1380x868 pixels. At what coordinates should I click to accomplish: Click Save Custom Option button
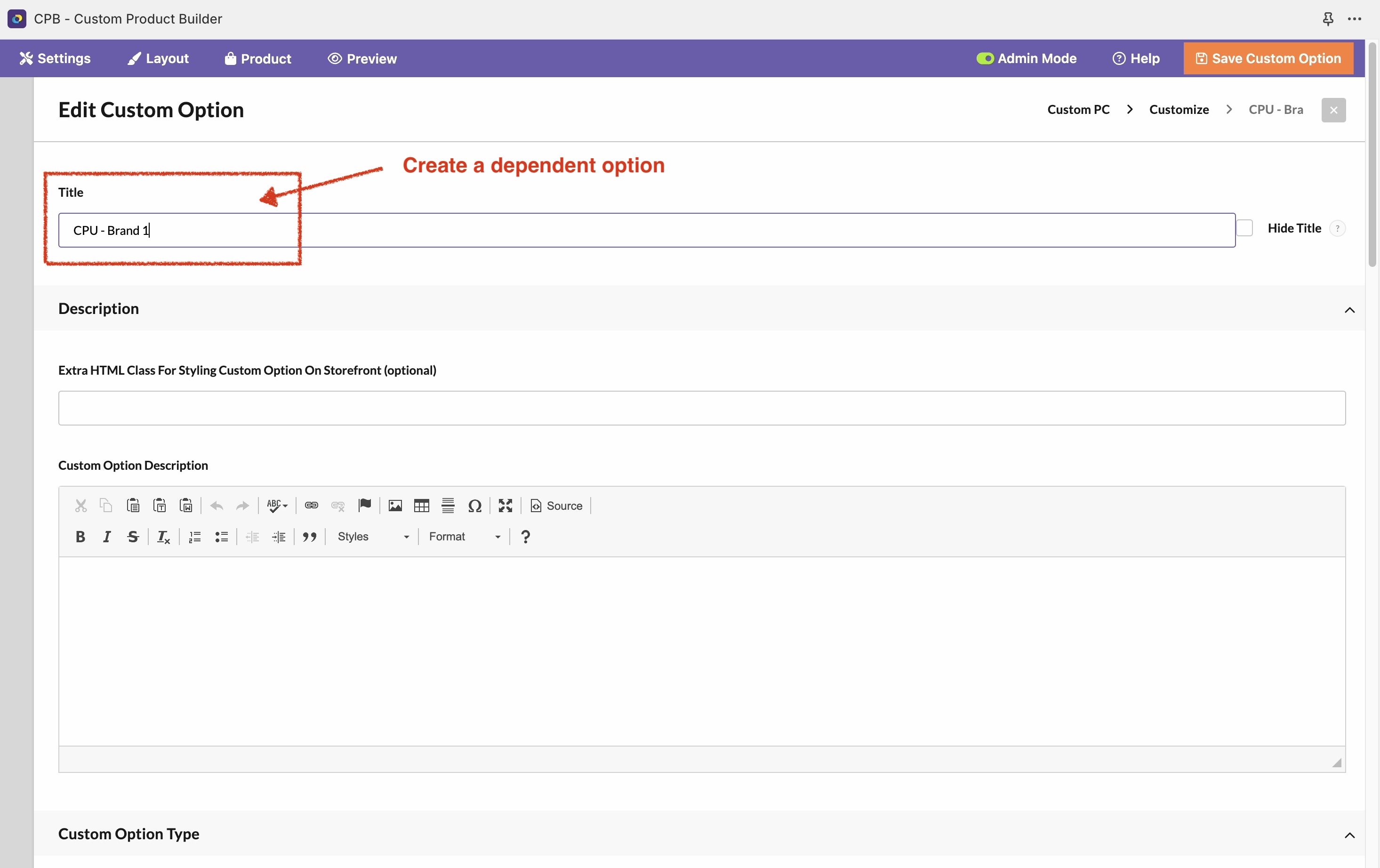coord(1268,58)
